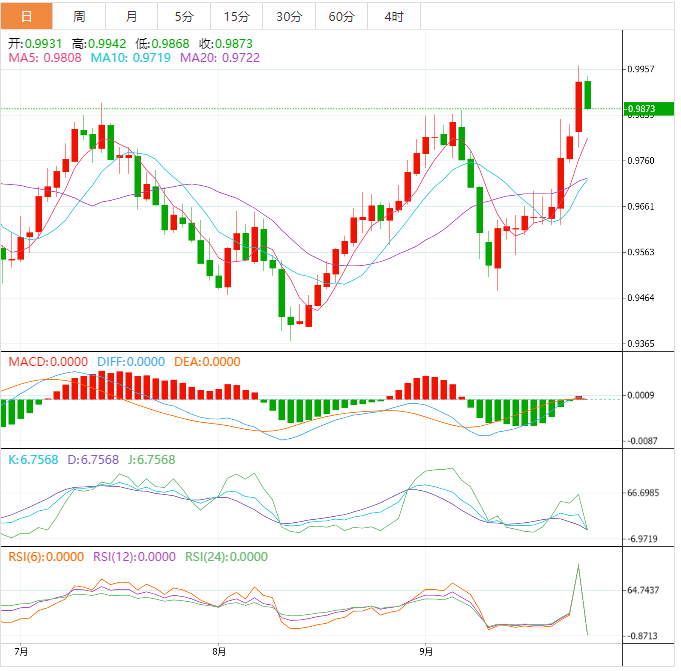Click the 8月 marker on time axis
The image size is (681, 671).
click(220, 651)
